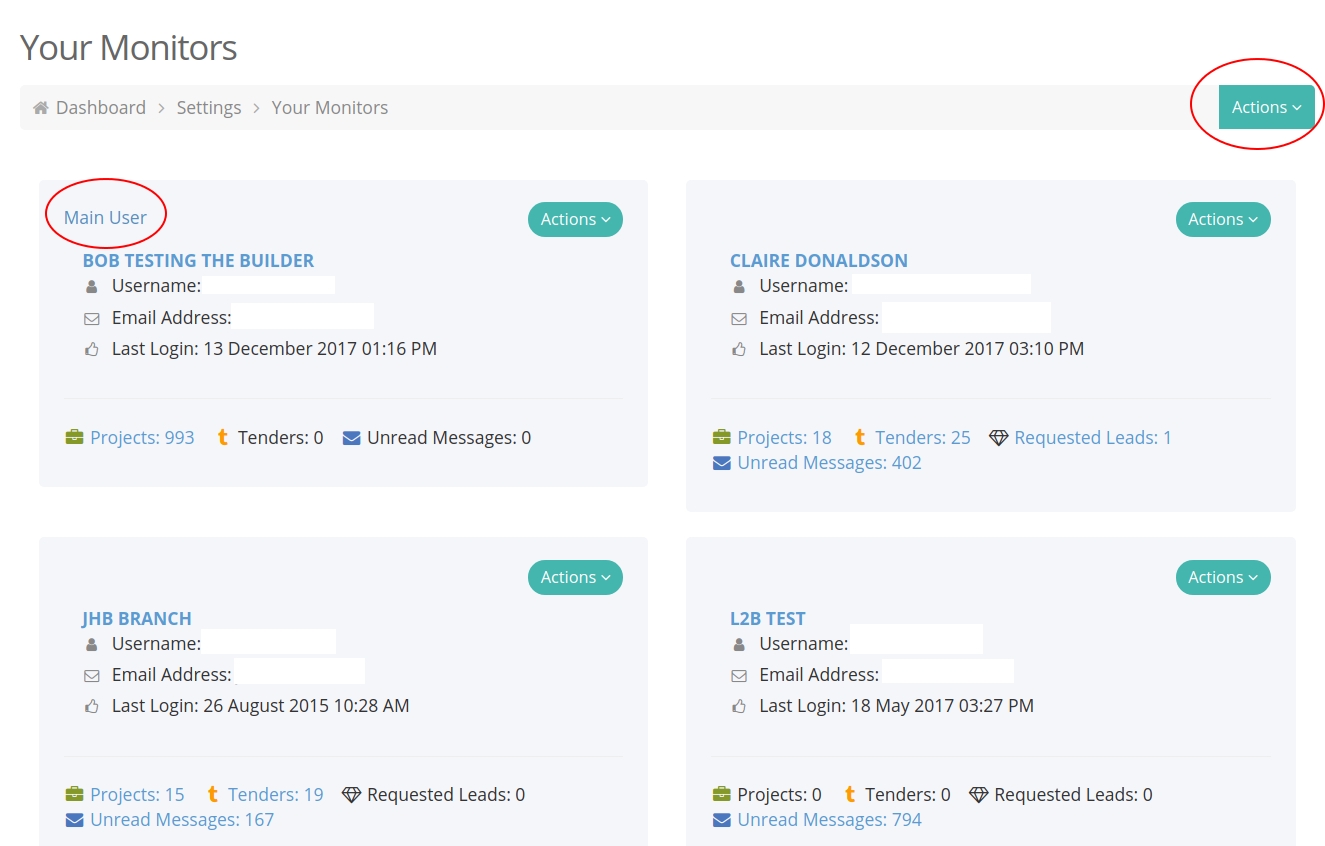
Task: Click briefcase icon beside Projects: 18
Action: tap(722, 438)
